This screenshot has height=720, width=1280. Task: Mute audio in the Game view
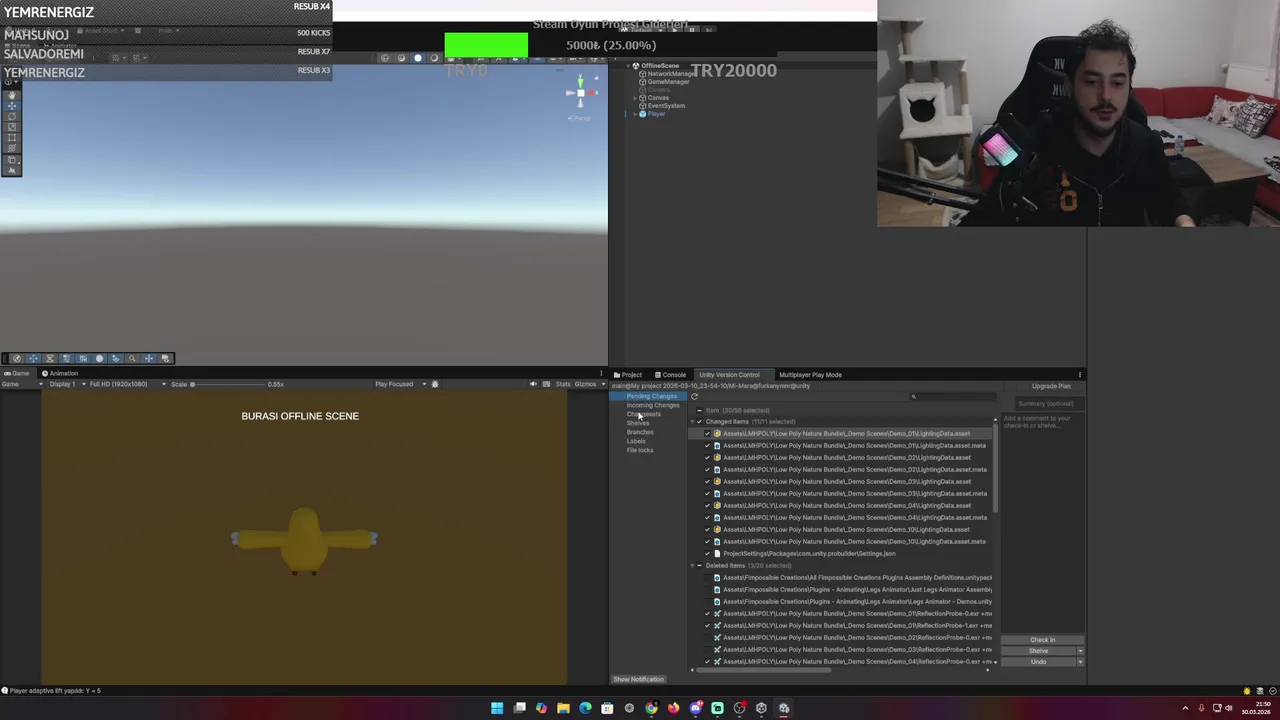pos(533,384)
